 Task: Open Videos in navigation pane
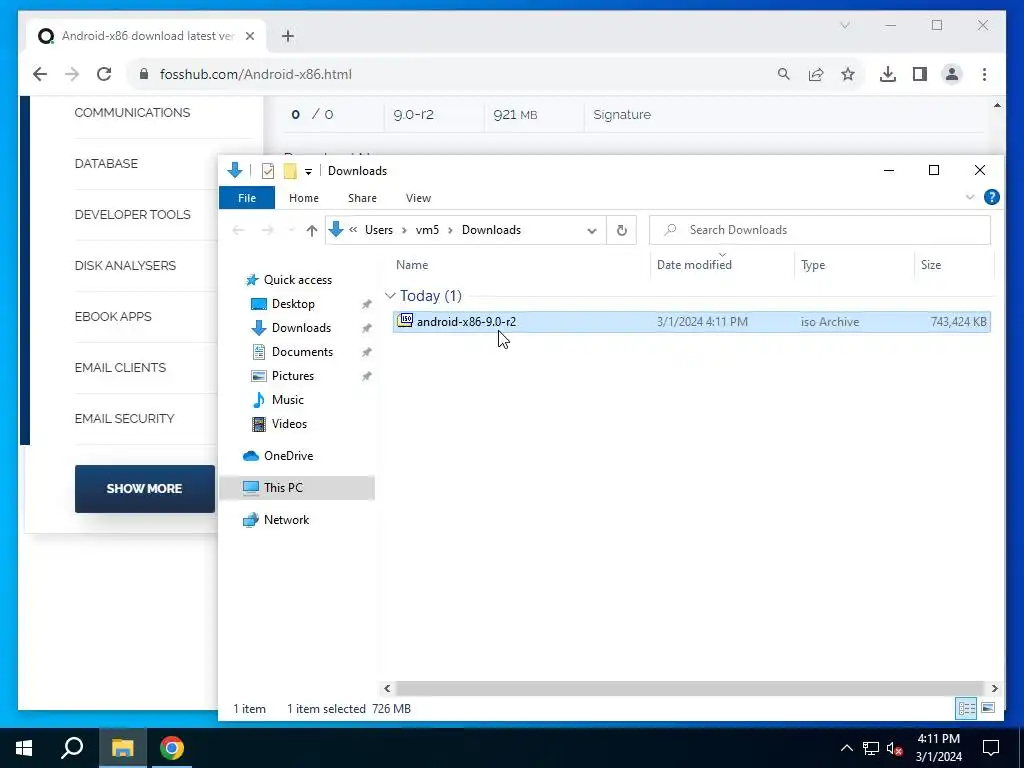point(289,424)
